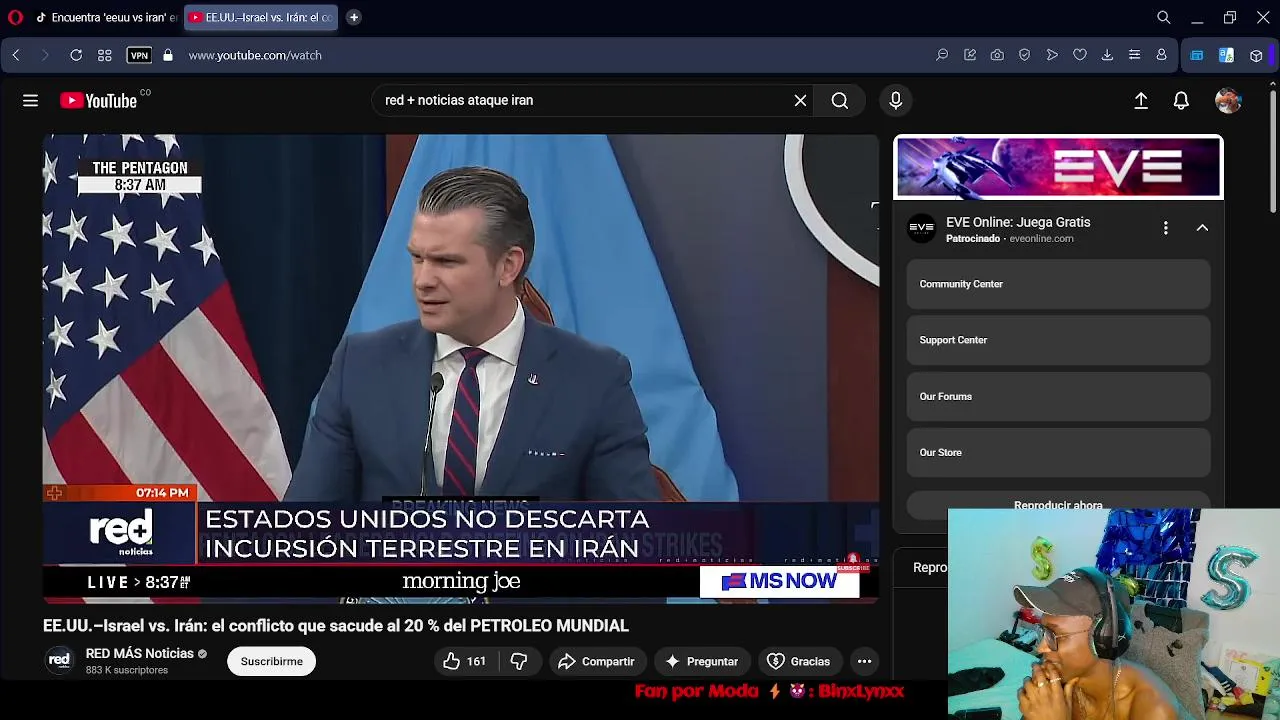Switch to the TikTok 'Encuentra eeuu vs iran' tab
Image resolution: width=1280 pixels, height=720 pixels.
(x=106, y=17)
